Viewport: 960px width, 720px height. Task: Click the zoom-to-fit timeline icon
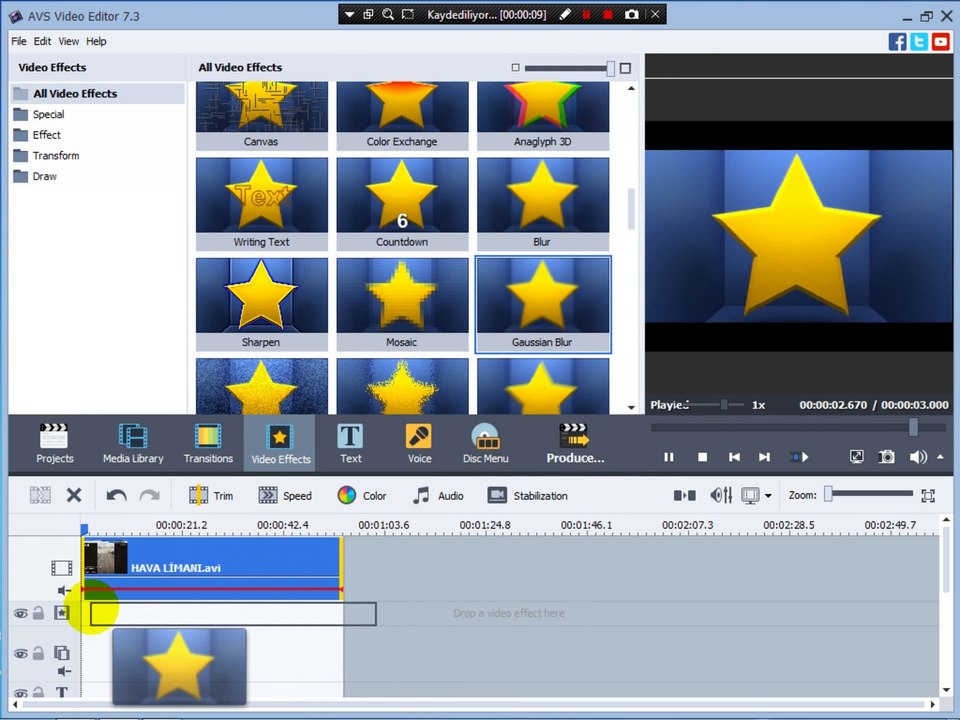coord(928,495)
